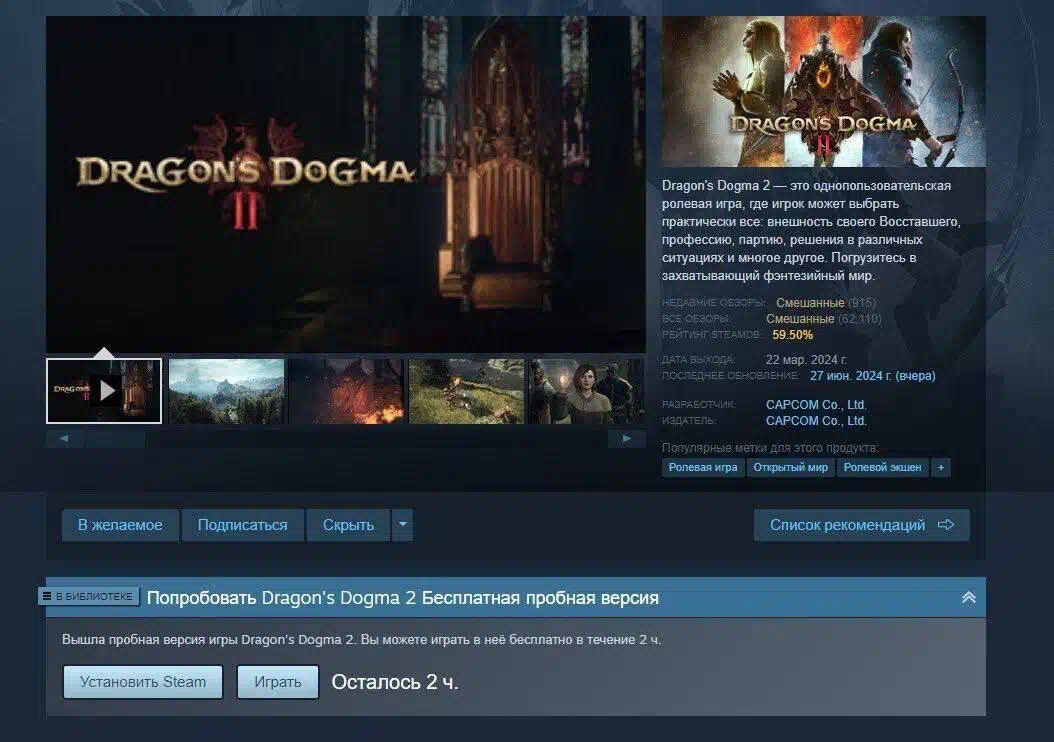The width and height of the screenshot is (1054, 742).
Task: Click the arrow icon on Список рекомендаций
Action: (946, 525)
